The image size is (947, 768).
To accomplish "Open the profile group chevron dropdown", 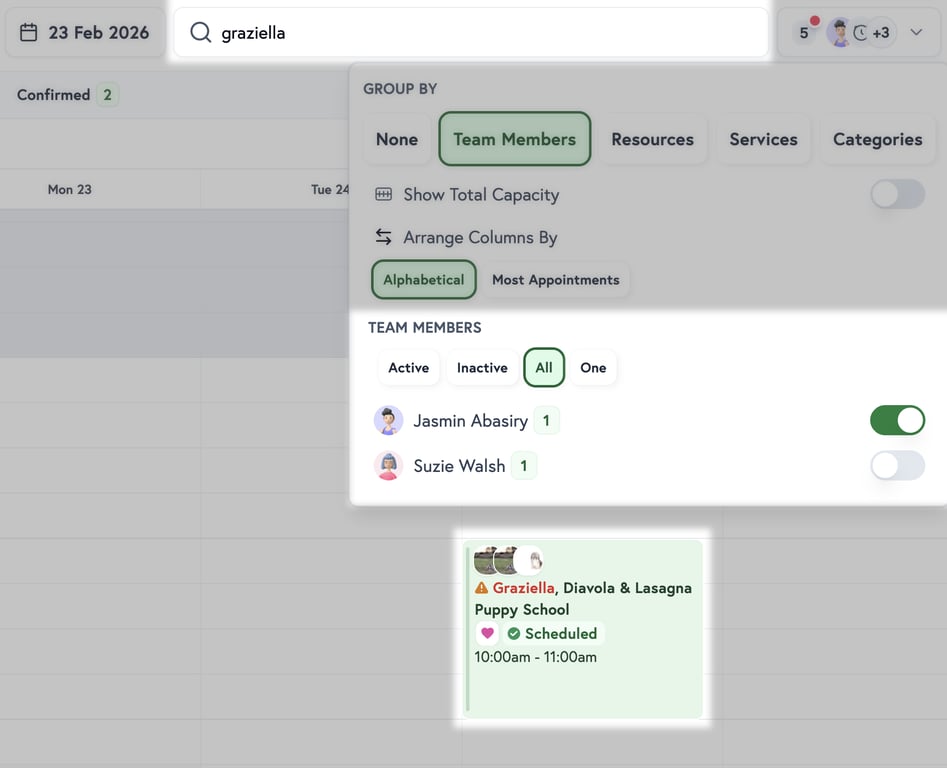I will tap(917, 31).
